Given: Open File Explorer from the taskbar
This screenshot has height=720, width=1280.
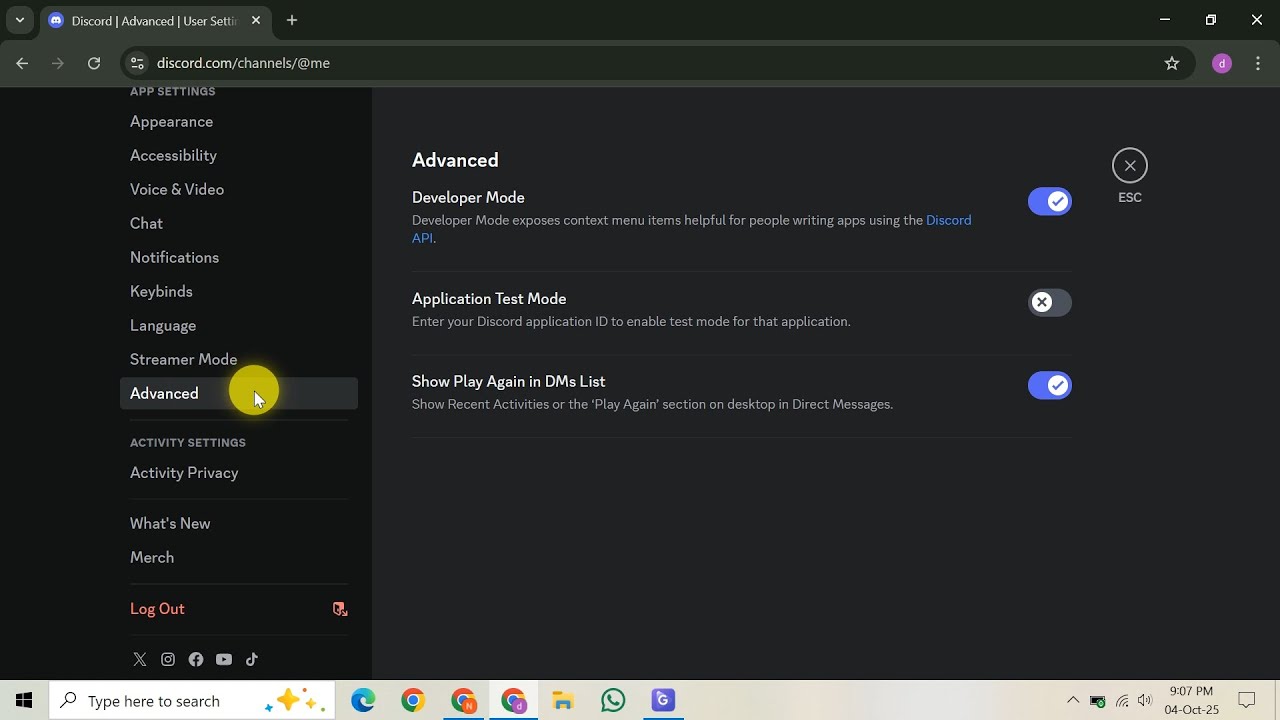Looking at the screenshot, I should point(563,701).
